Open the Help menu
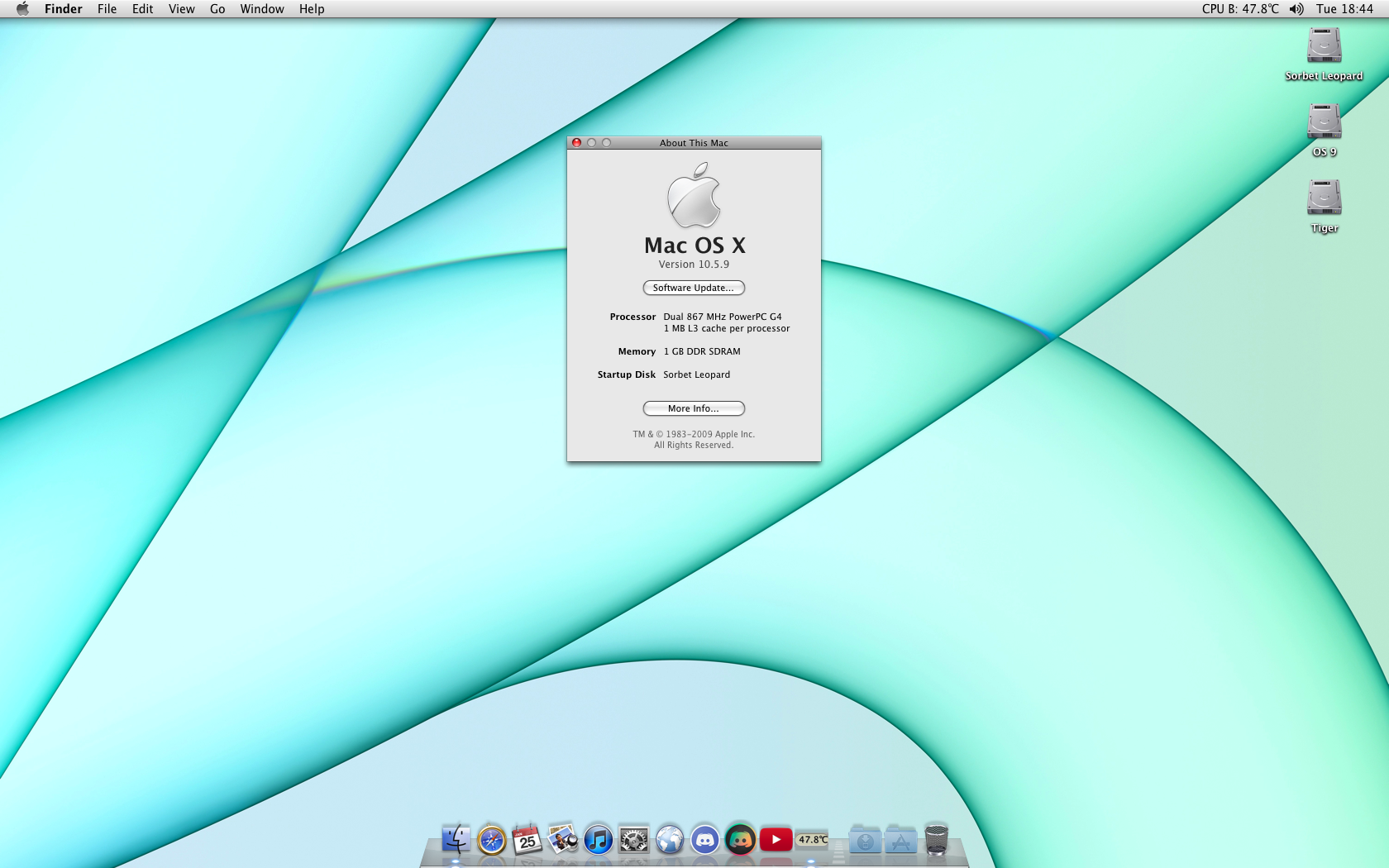The height and width of the screenshot is (868, 1389). (312, 9)
